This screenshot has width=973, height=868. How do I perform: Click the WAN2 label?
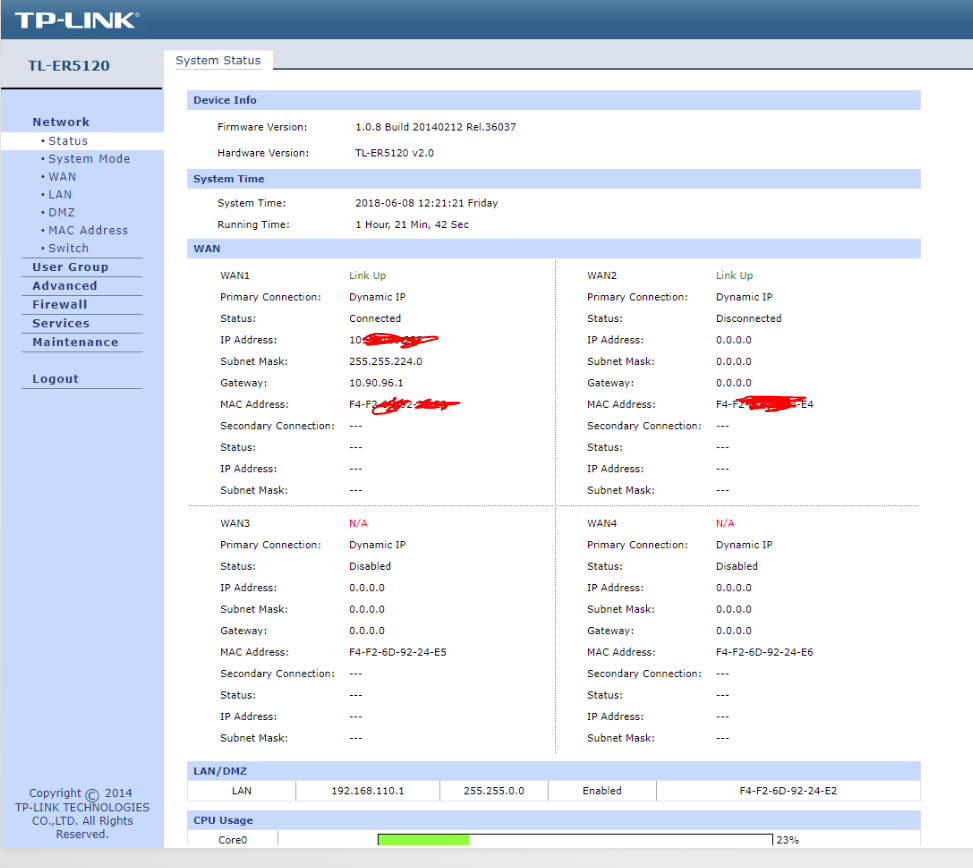[602, 275]
